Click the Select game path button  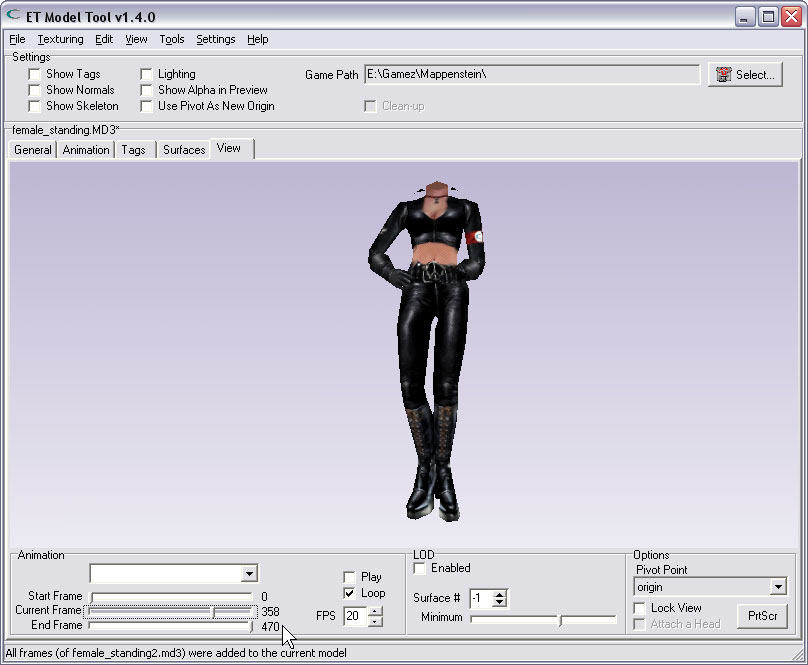pyautogui.click(x=745, y=75)
